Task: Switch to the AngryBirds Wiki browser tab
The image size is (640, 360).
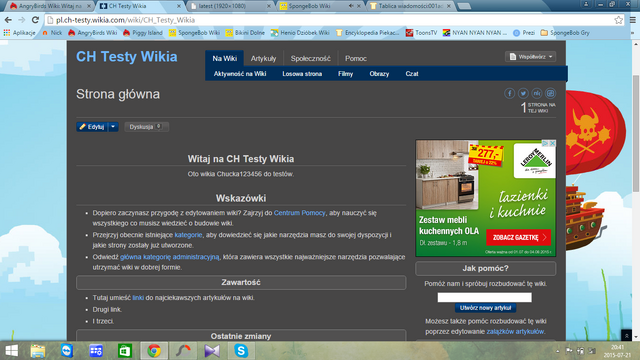Action: (50, 6)
